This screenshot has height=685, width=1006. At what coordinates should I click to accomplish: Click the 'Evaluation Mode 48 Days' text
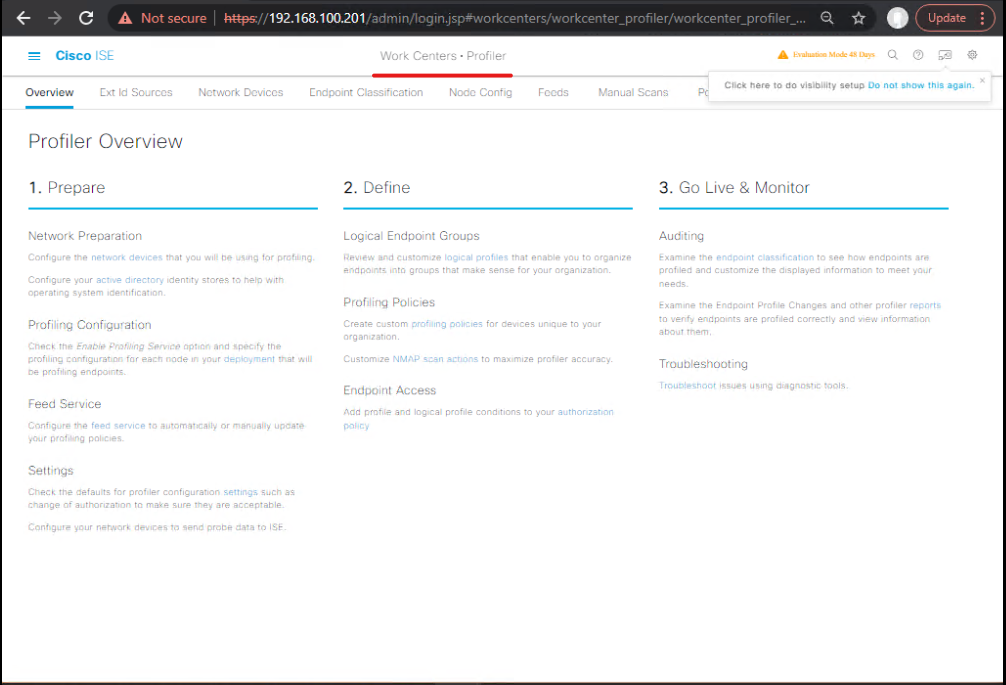click(x=833, y=55)
